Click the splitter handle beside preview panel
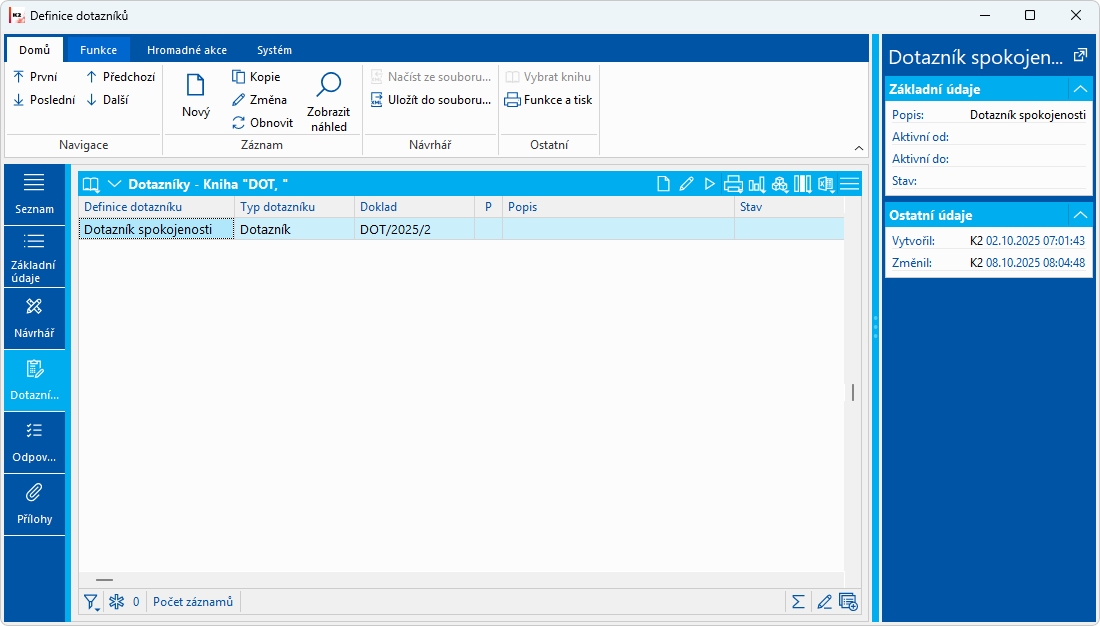This screenshot has width=1100, height=626. 876,328
